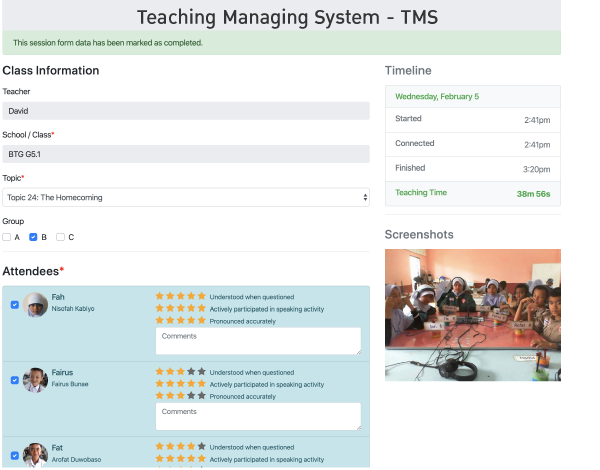
Task: Click the name Arofat Duwobaso
Action: (x=76, y=459)
